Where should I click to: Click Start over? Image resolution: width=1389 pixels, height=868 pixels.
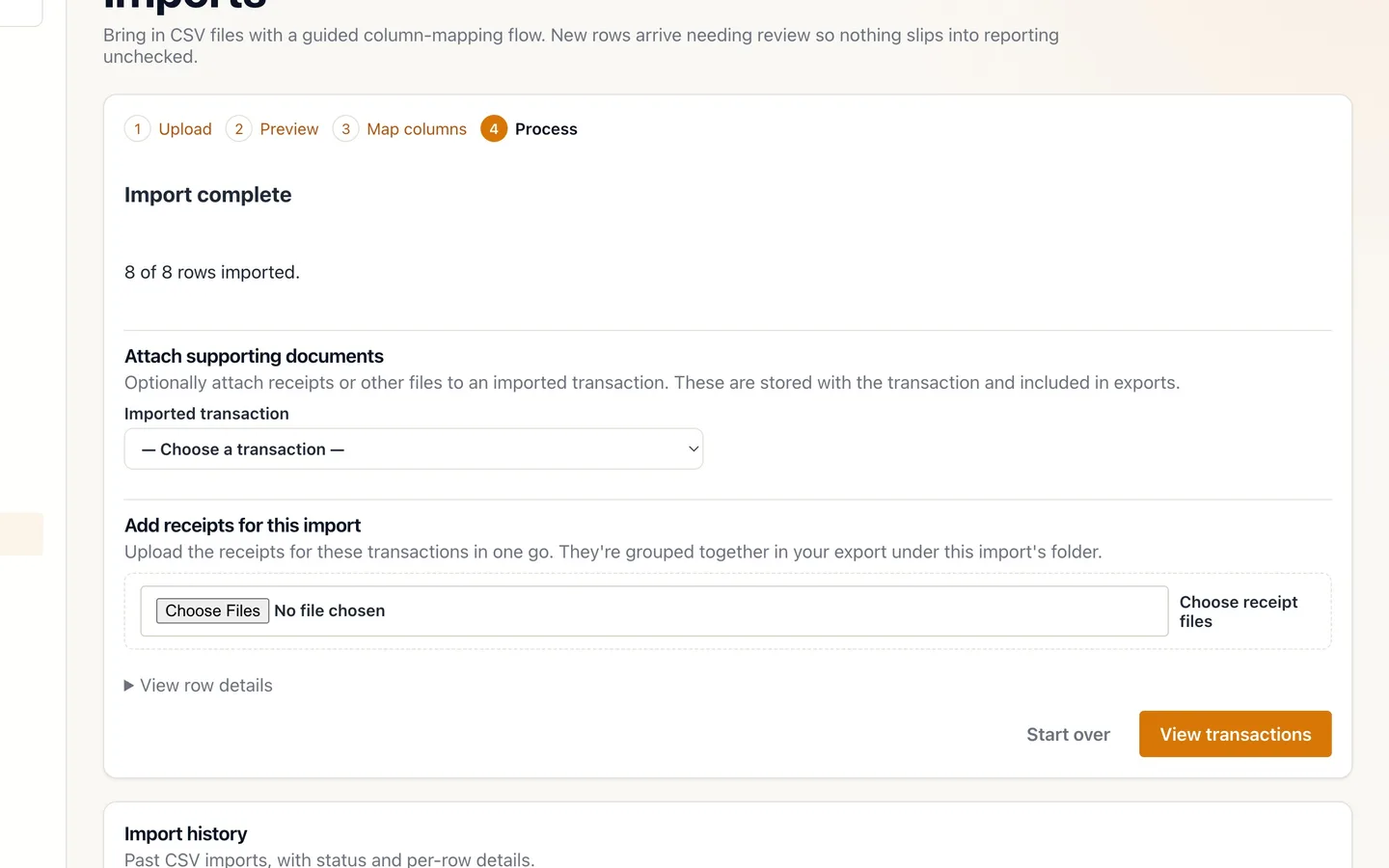coord(1068,735)
